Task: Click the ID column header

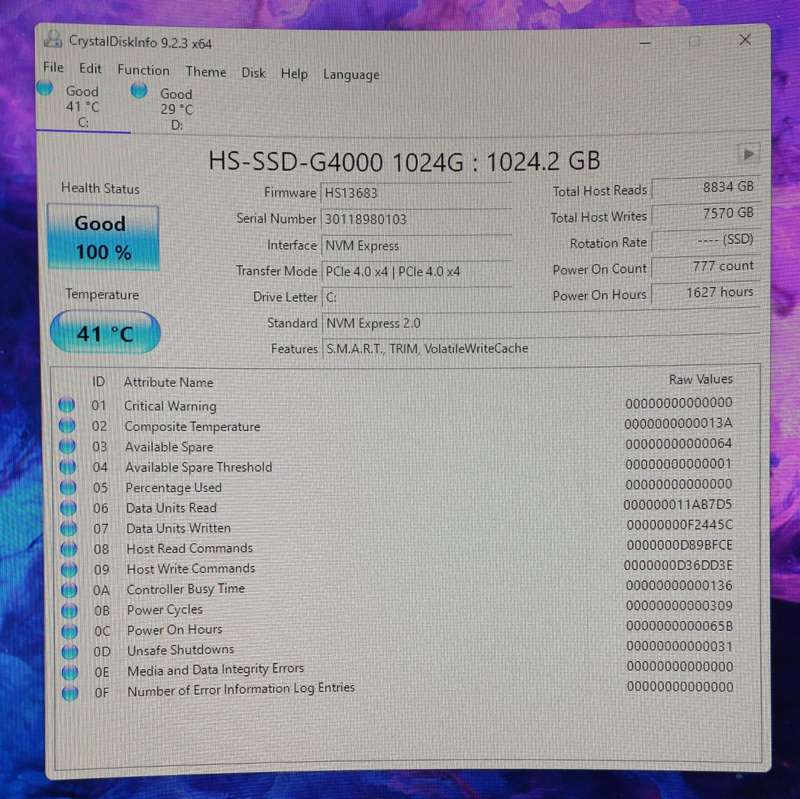Action: 98,381
